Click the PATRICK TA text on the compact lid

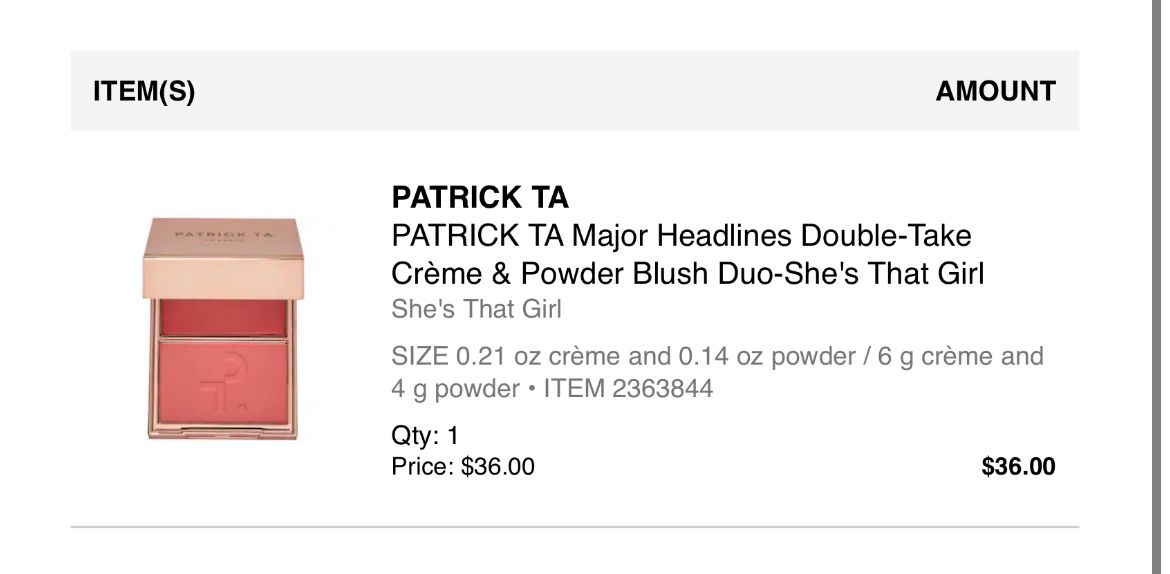(x=224, y=235)
